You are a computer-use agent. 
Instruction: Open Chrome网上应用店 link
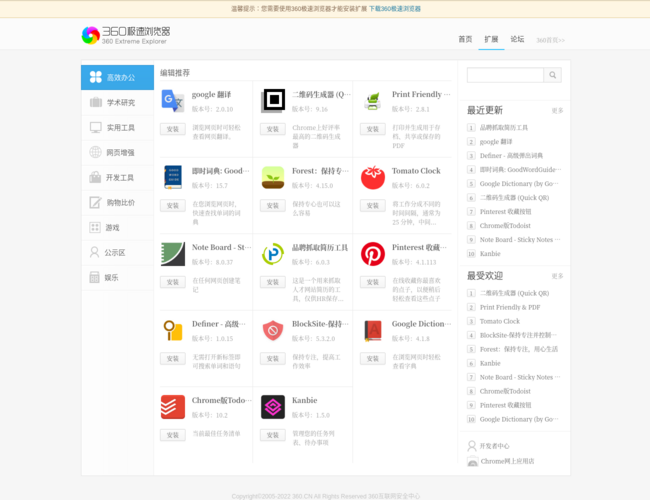click(507, 461)
